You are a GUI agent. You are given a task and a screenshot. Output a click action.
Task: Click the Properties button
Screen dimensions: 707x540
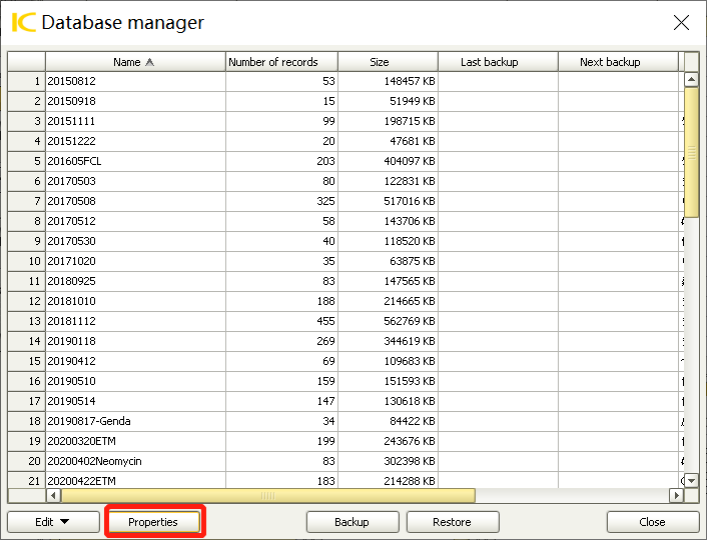coord(153,522)
